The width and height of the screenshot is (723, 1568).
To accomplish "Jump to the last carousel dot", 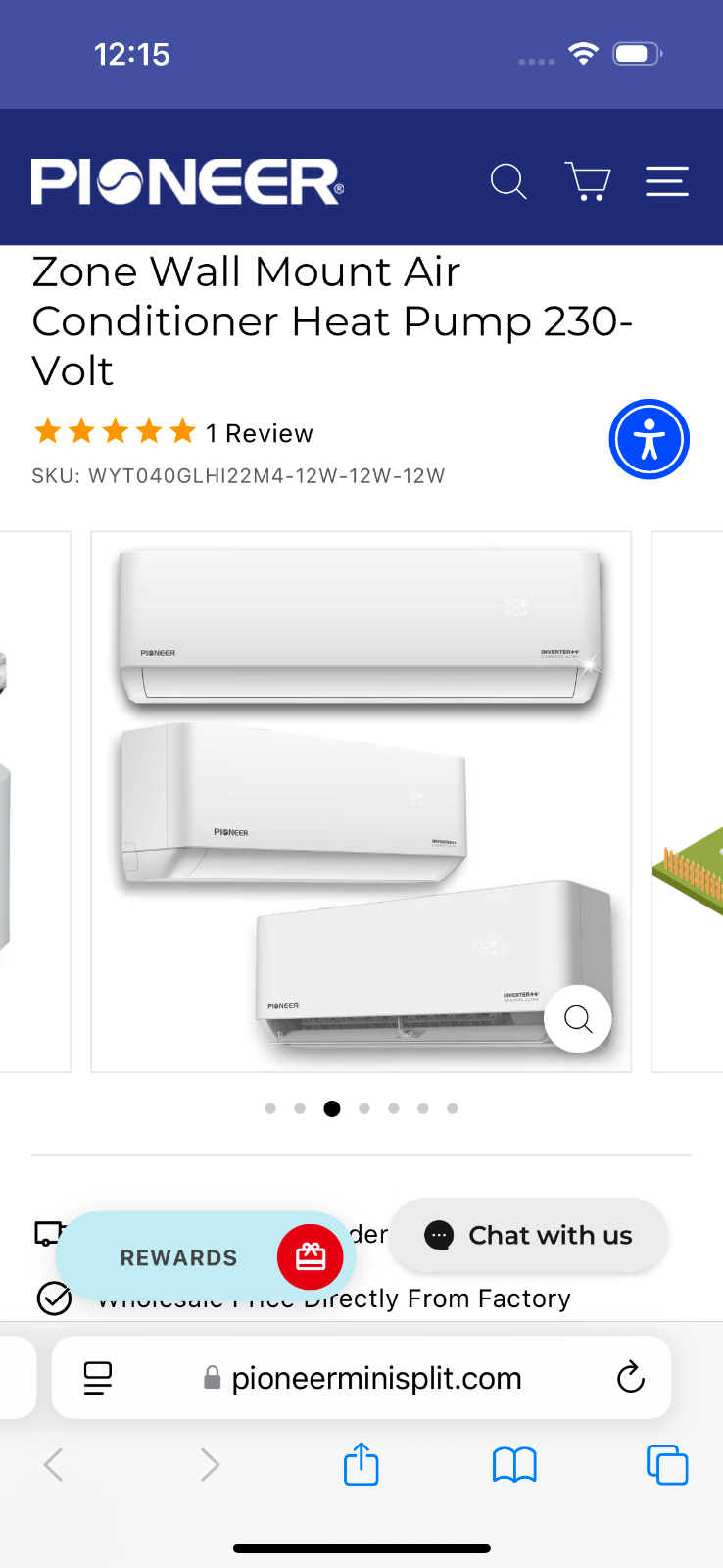I will tap(453, 1108).
